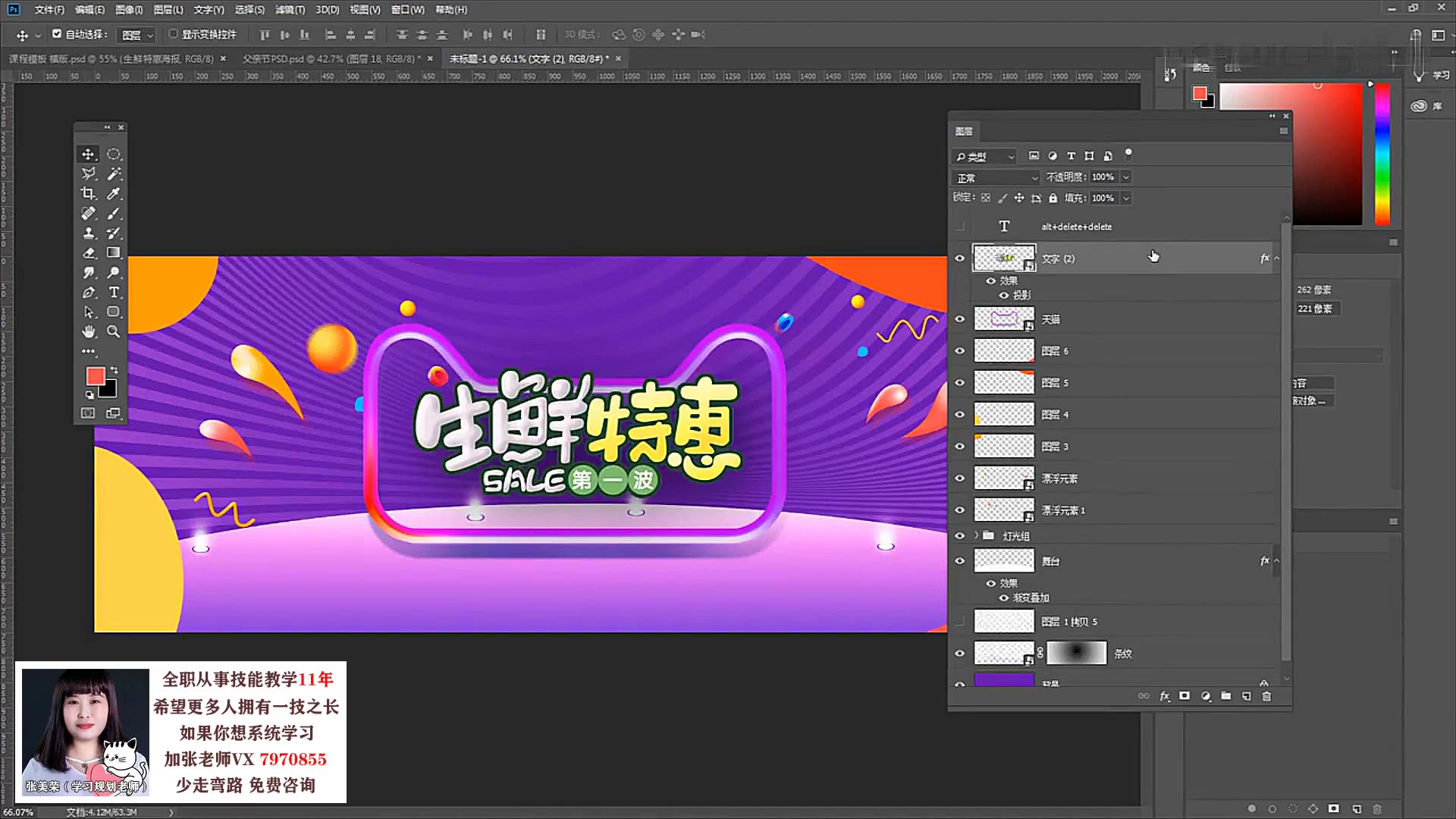Viewport: 1456px width, 819px height.
Task: Filter layers by type layers icon
Action: point(1071,155)
